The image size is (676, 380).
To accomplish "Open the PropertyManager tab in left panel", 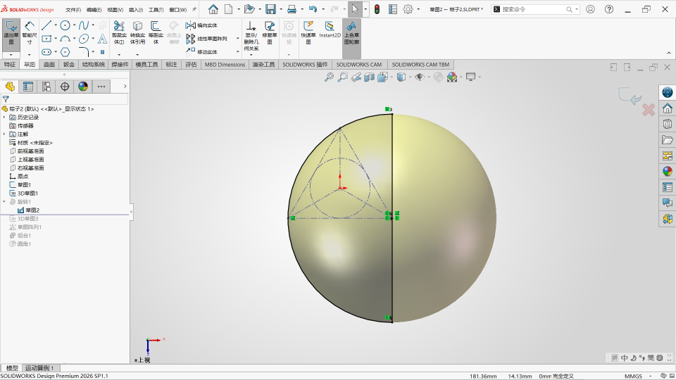I will tap(28, 87).
